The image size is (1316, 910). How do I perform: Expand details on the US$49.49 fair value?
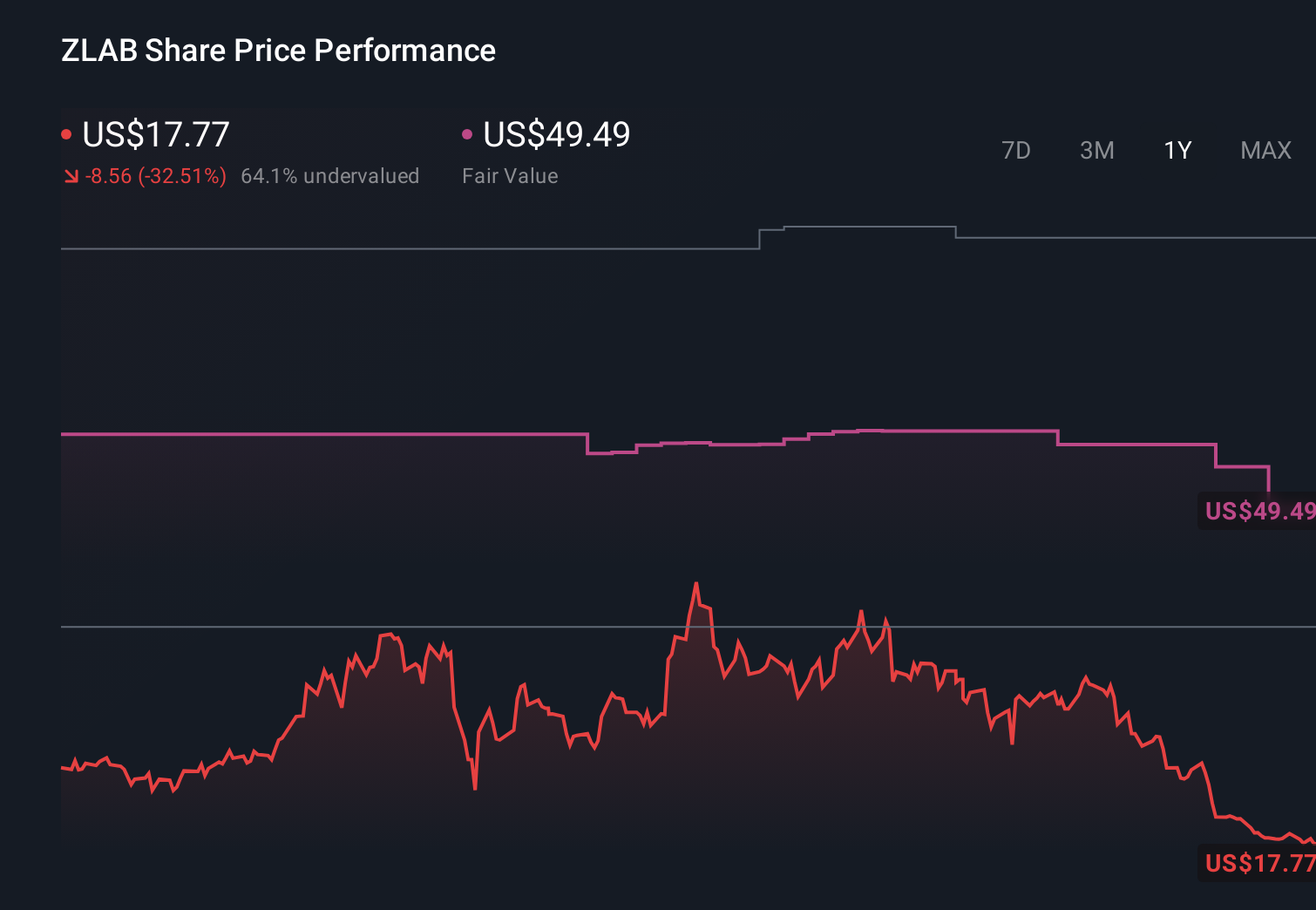tap(555, 134)
